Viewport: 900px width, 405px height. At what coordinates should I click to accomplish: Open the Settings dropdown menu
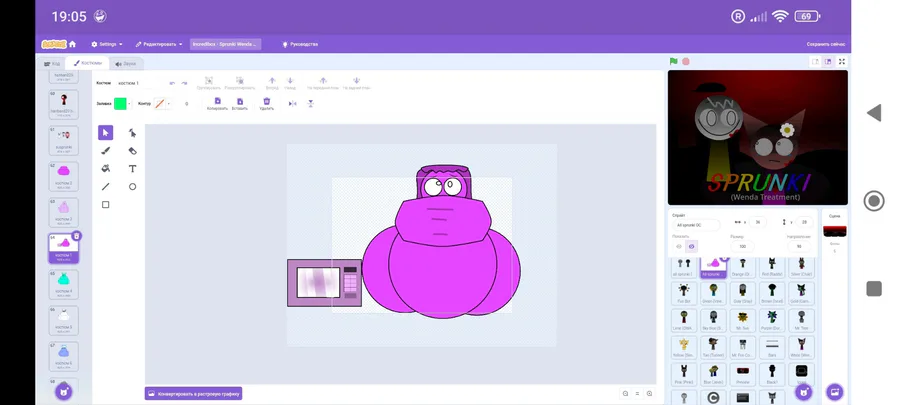point(107,44)
